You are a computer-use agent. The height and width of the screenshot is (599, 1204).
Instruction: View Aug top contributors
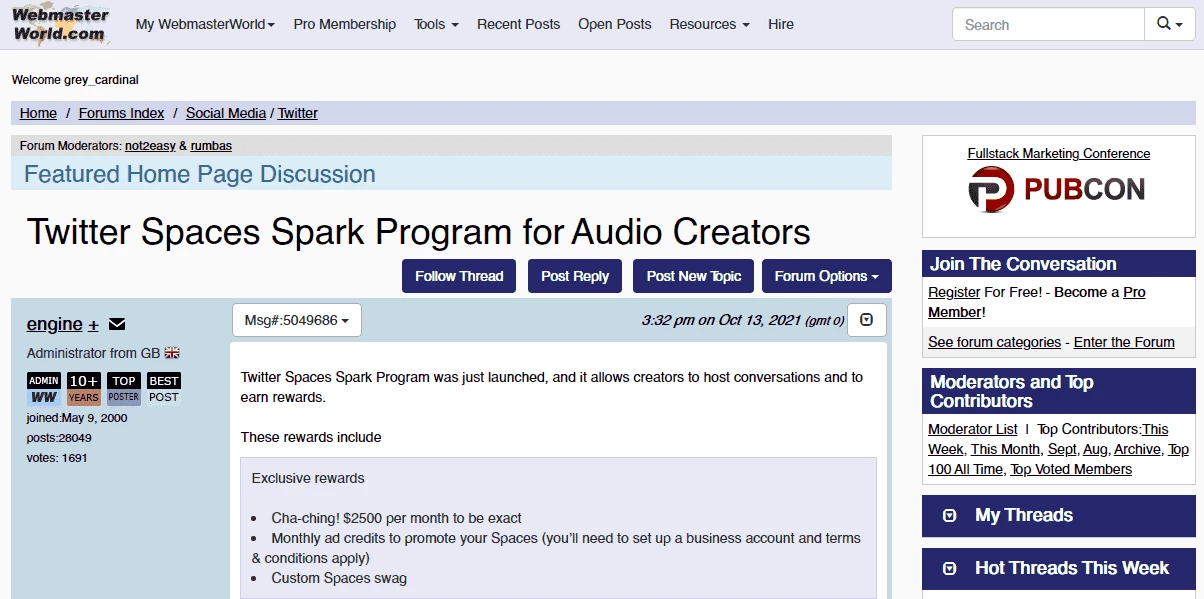point(1095,449)
